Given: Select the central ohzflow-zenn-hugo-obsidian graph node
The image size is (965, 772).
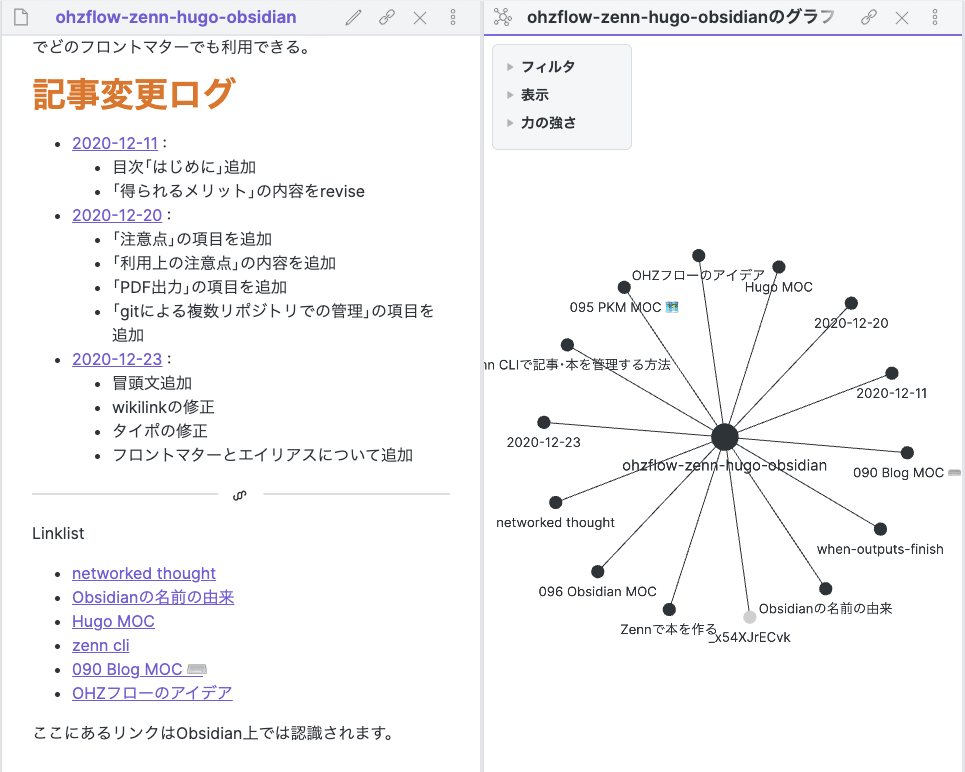Looking at the screenshot, I should (x=725, y=437).
